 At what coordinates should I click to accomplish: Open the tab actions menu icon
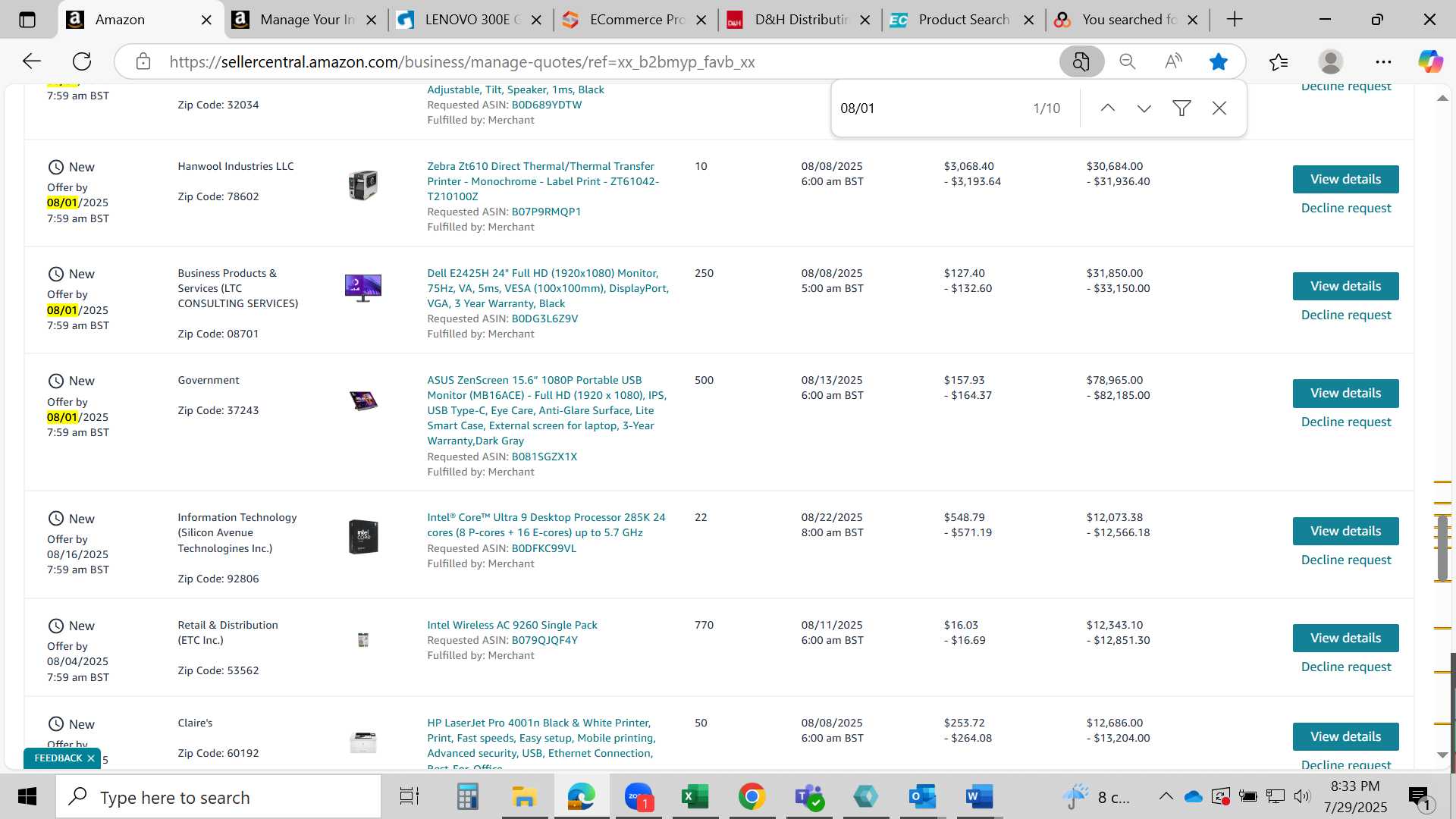coord(27,20)
